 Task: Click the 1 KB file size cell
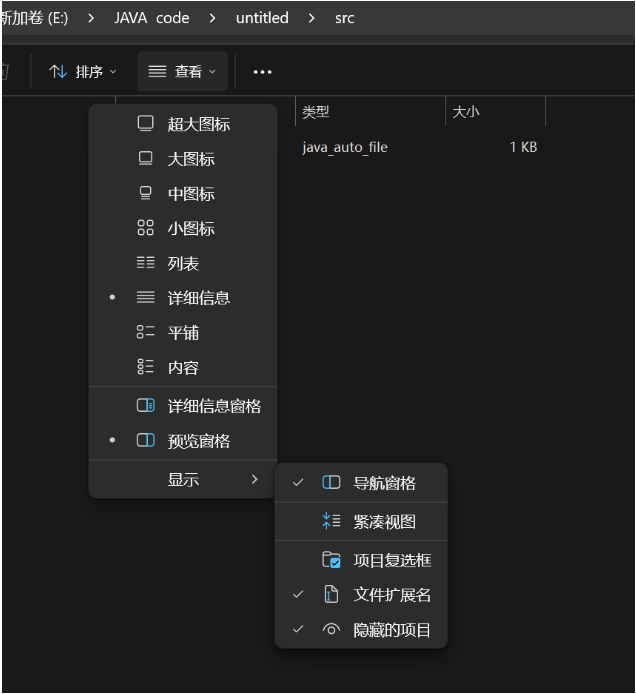(523, 147)
